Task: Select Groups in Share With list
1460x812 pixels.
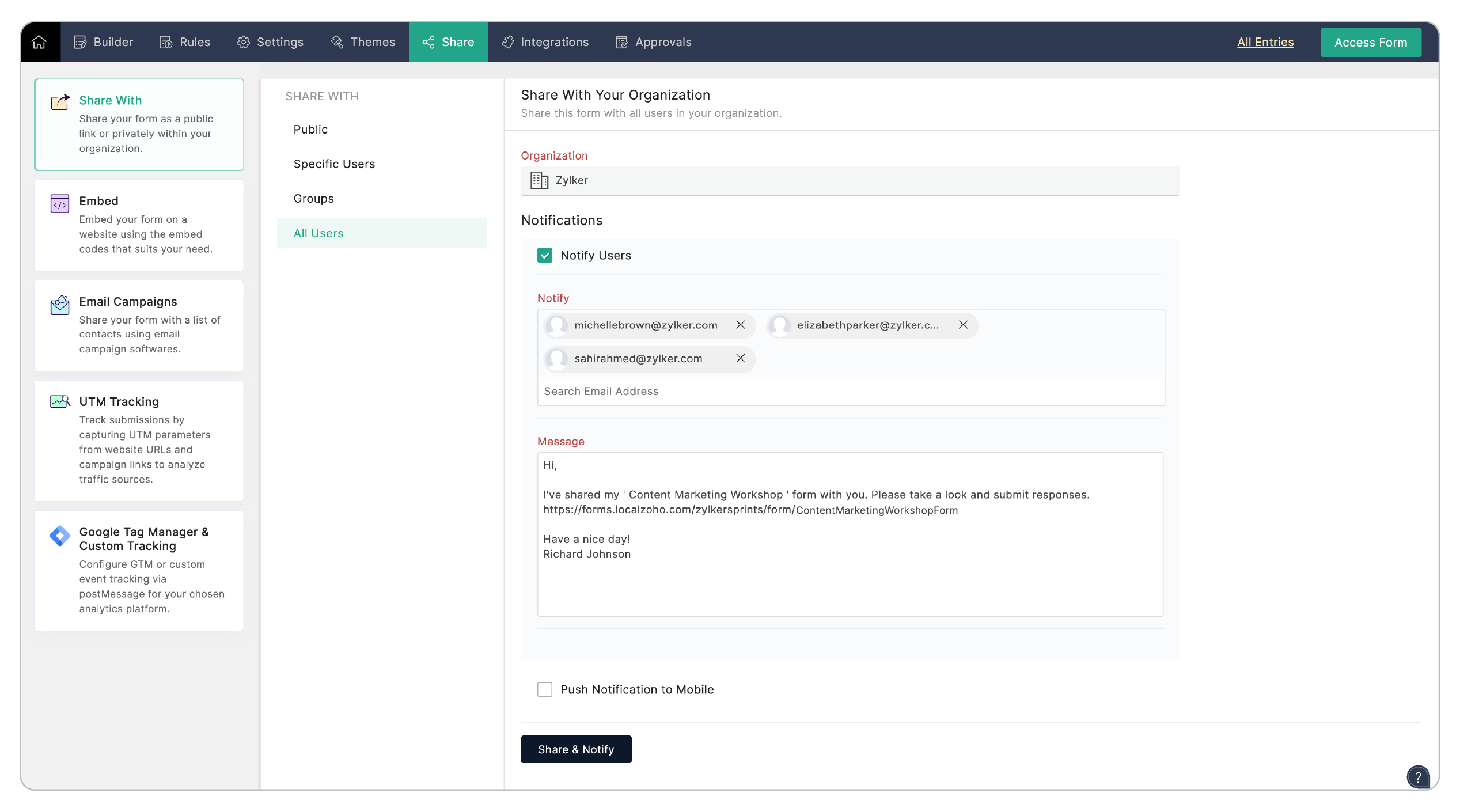Action: [x=314, y=199]
